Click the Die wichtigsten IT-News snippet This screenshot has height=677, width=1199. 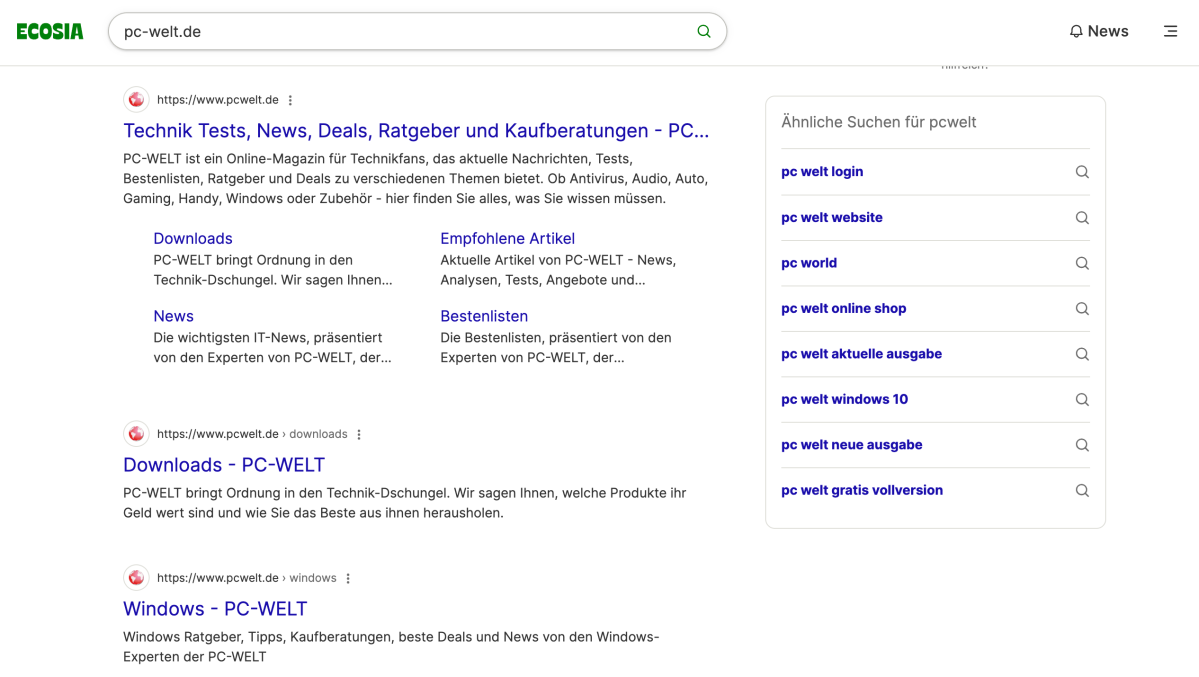272,348
